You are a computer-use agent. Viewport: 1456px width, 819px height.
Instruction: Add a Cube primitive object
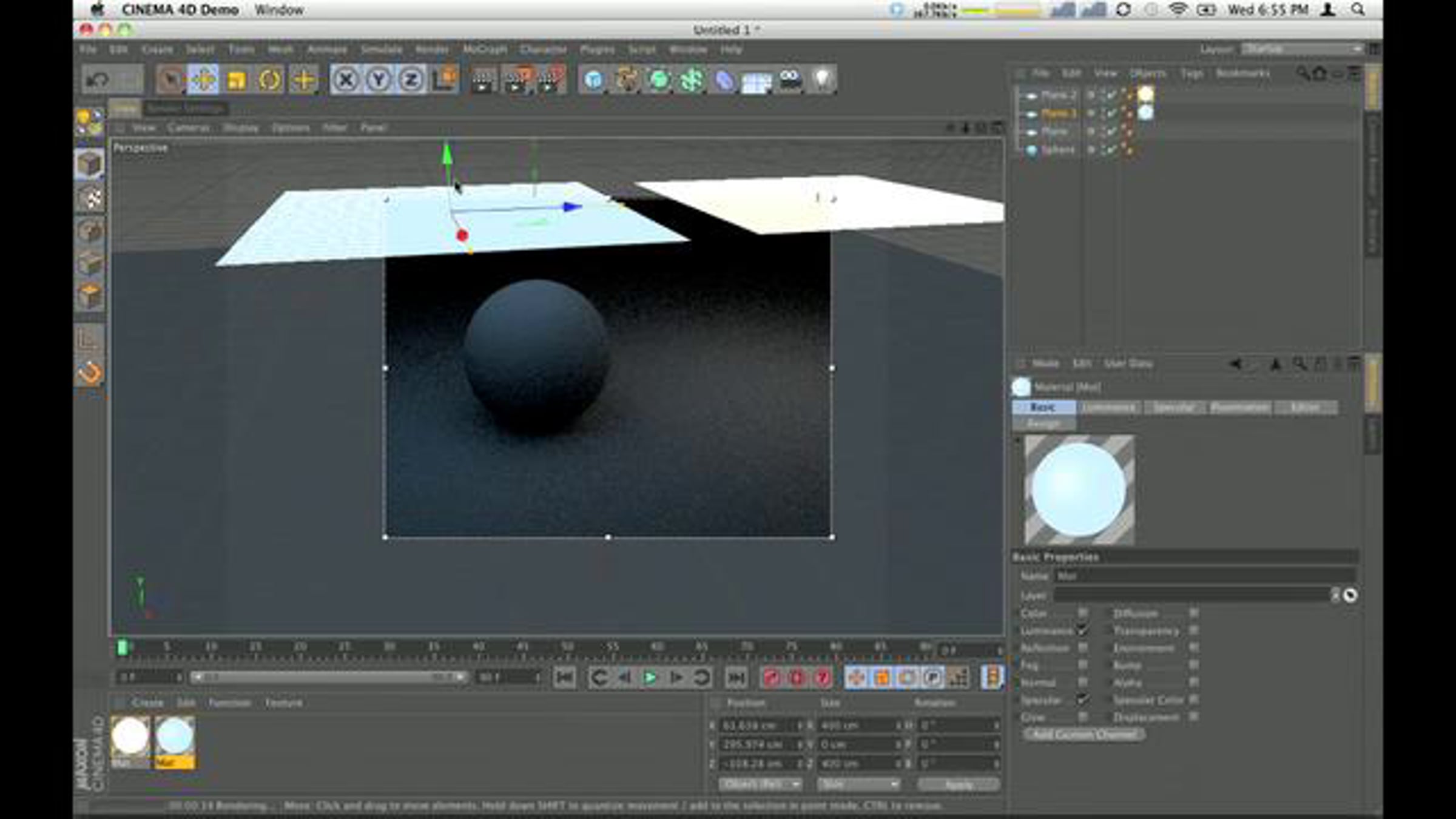(x=593, y=80)
